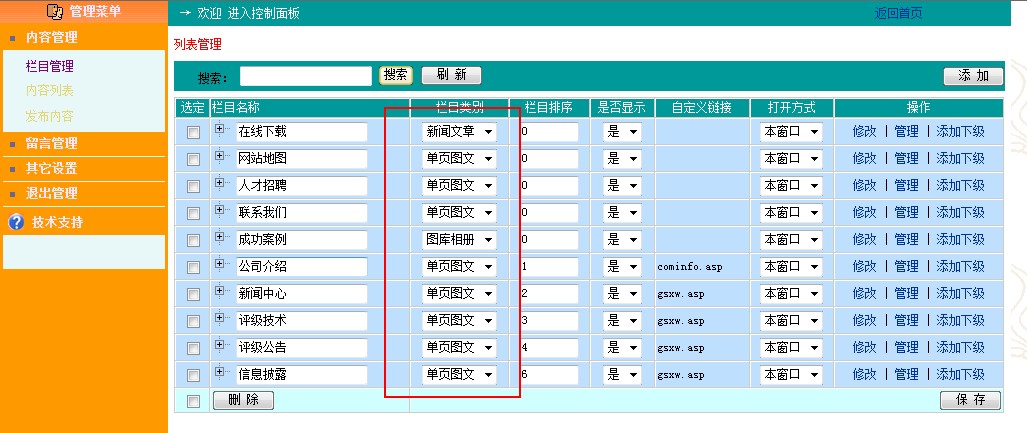
Task: Click 添加下级 link for 新闻中心 row
Action: pyautogui.click(x=960, y=293)
